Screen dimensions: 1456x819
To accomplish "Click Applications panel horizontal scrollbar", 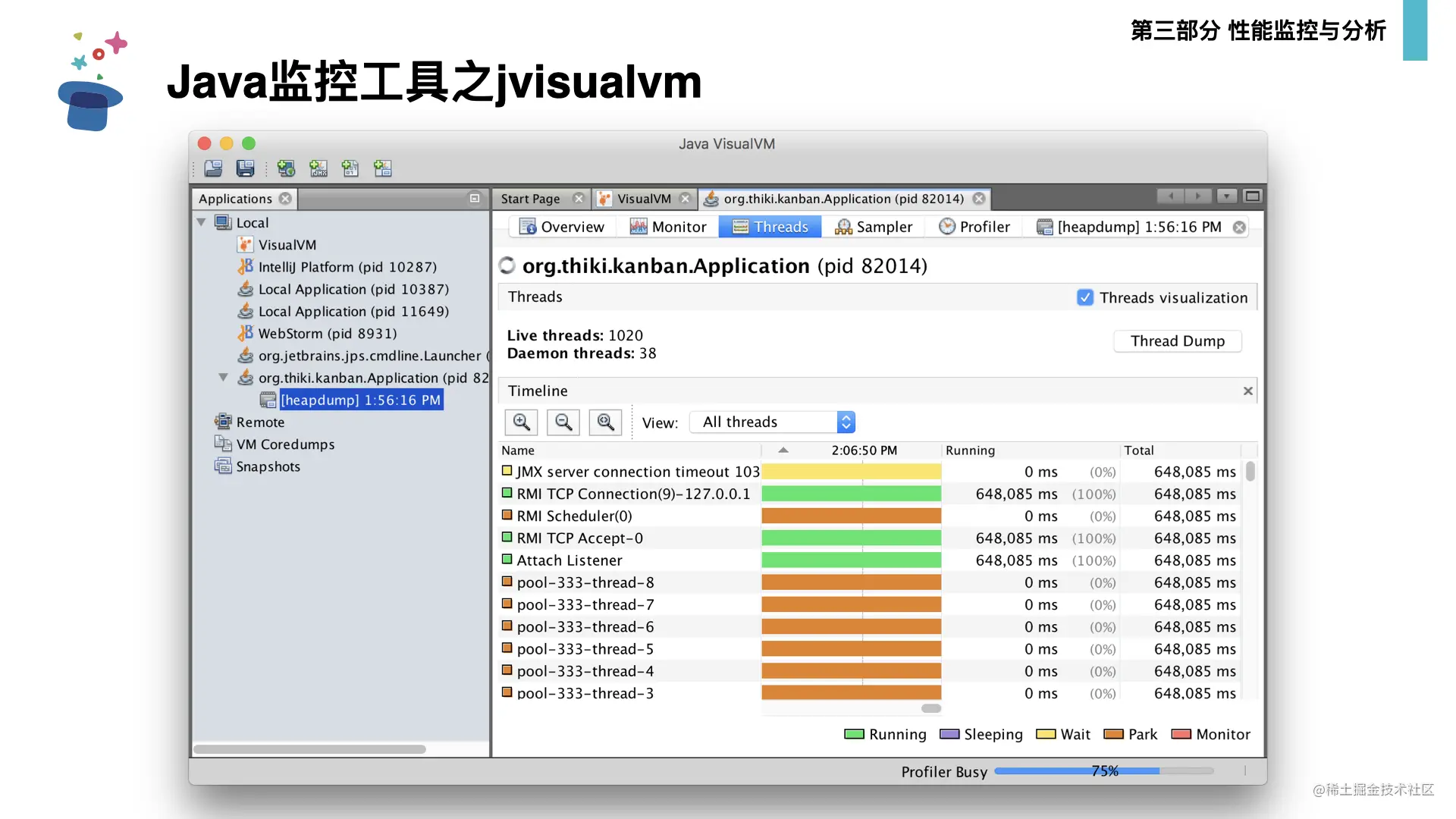I will [309, 749].
